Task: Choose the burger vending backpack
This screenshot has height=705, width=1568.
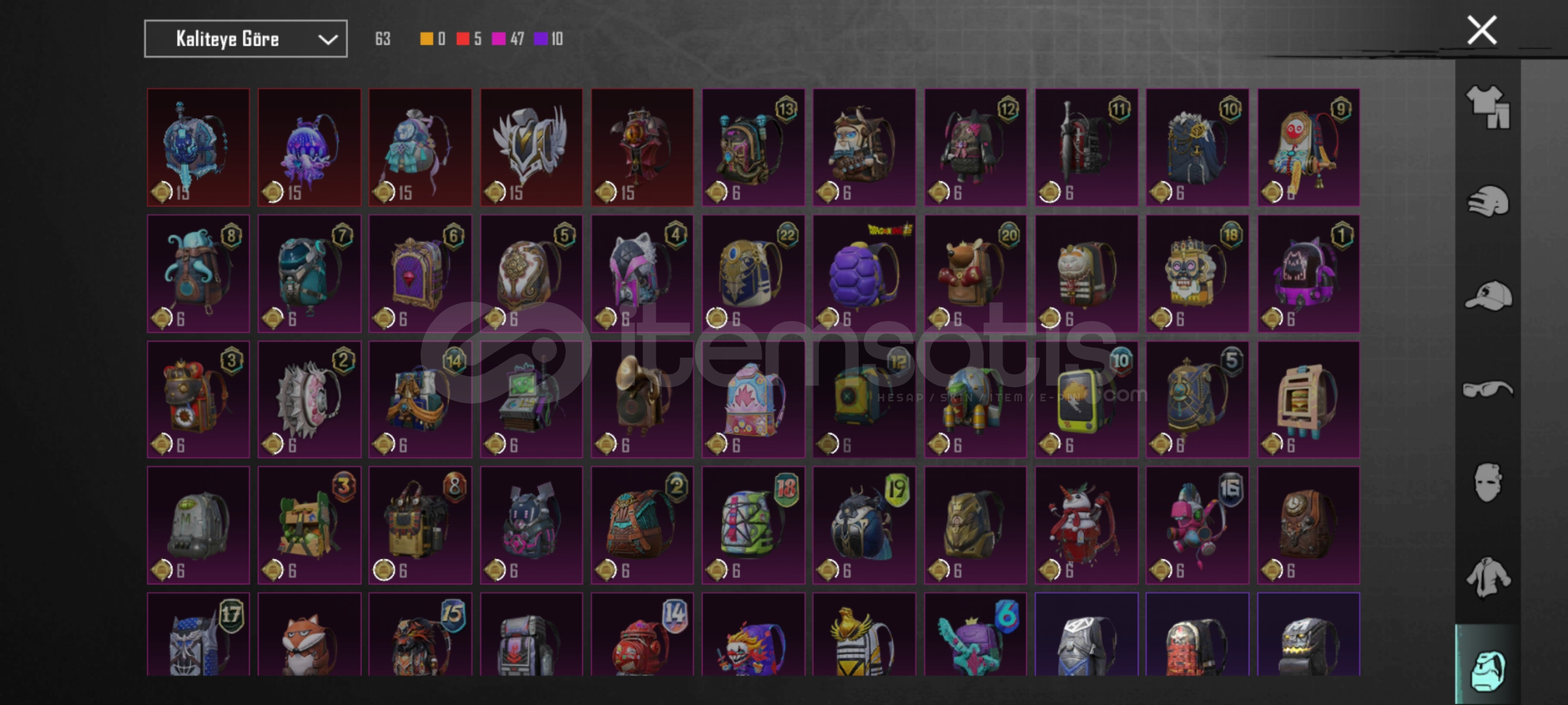Action: coord(1309,399)
